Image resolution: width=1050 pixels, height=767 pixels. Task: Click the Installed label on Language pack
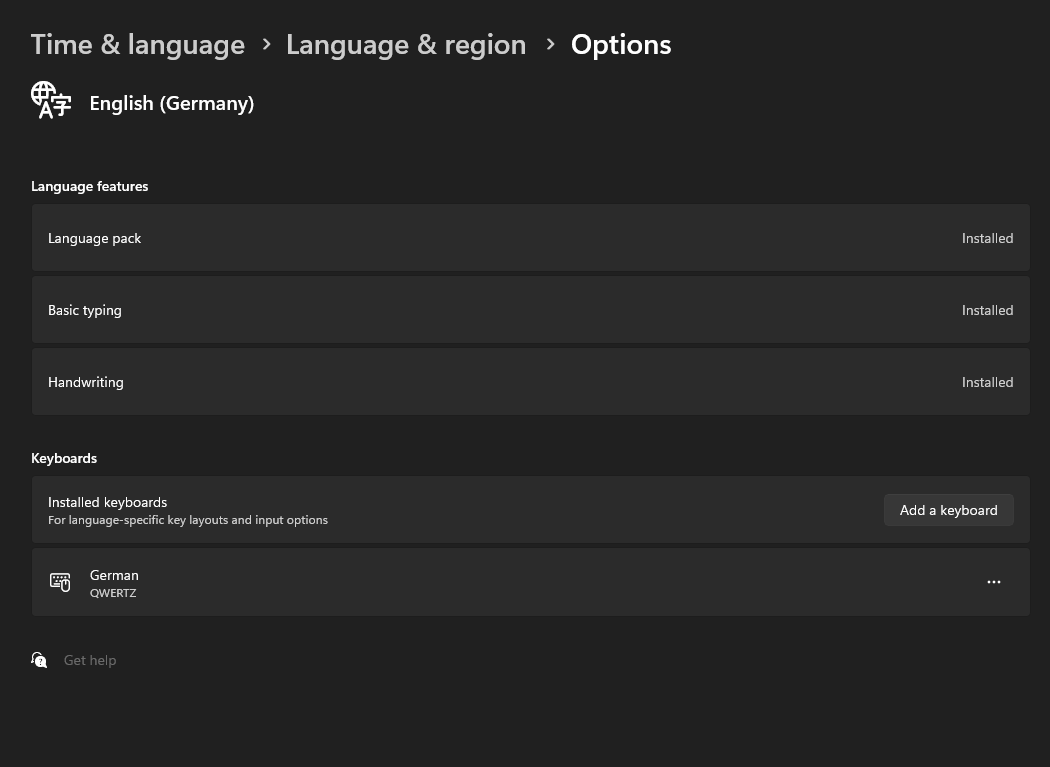[987, 238]
